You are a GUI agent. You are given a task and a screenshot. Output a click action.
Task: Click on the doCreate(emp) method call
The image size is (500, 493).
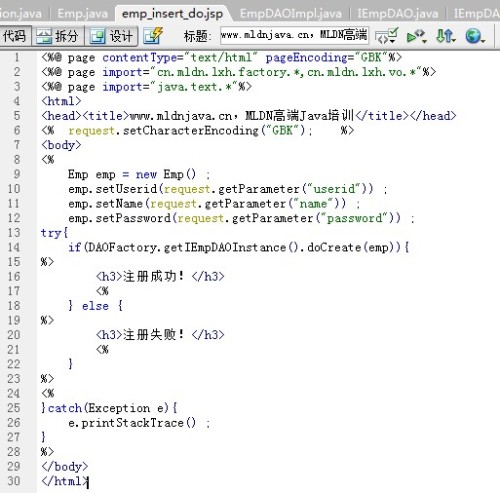[354, 247]
